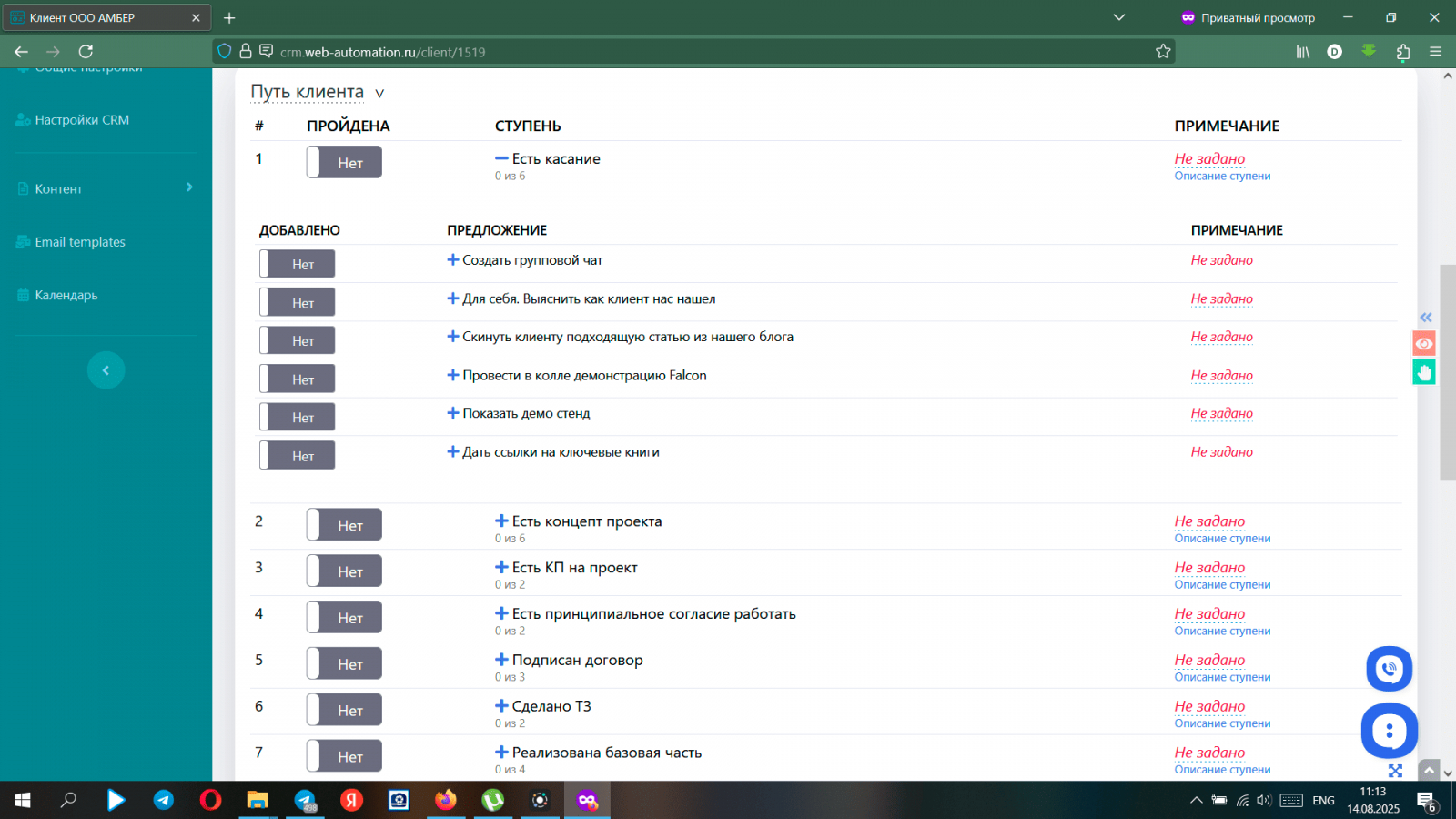Click the red eye icon on the right edge
The image size is (1456, 819).
pos(1424,343)
